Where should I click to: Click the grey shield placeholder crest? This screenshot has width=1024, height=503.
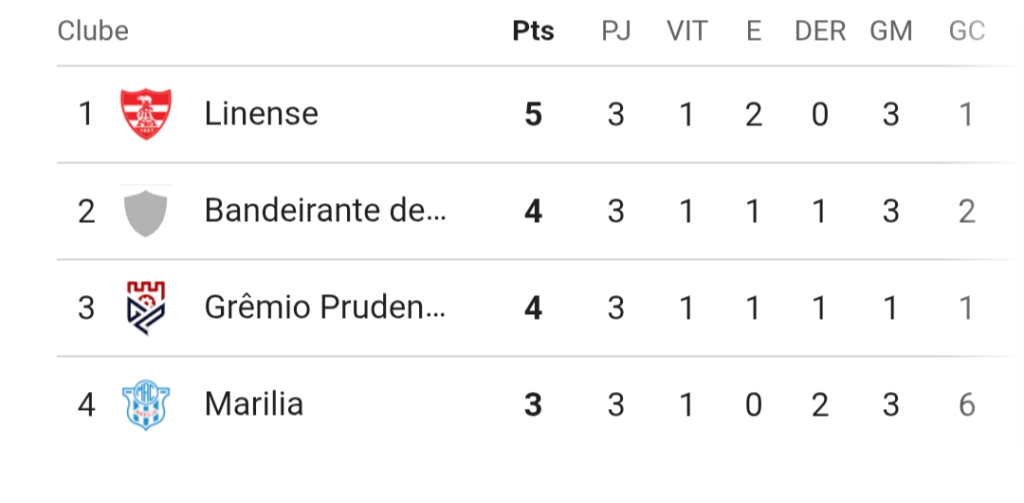[146, 212]
